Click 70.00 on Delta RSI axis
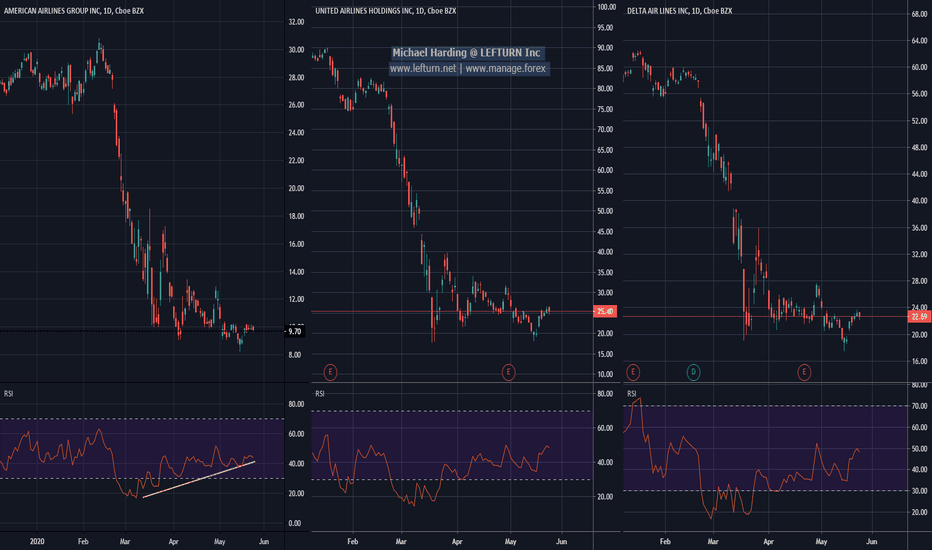 click(920, 406)
